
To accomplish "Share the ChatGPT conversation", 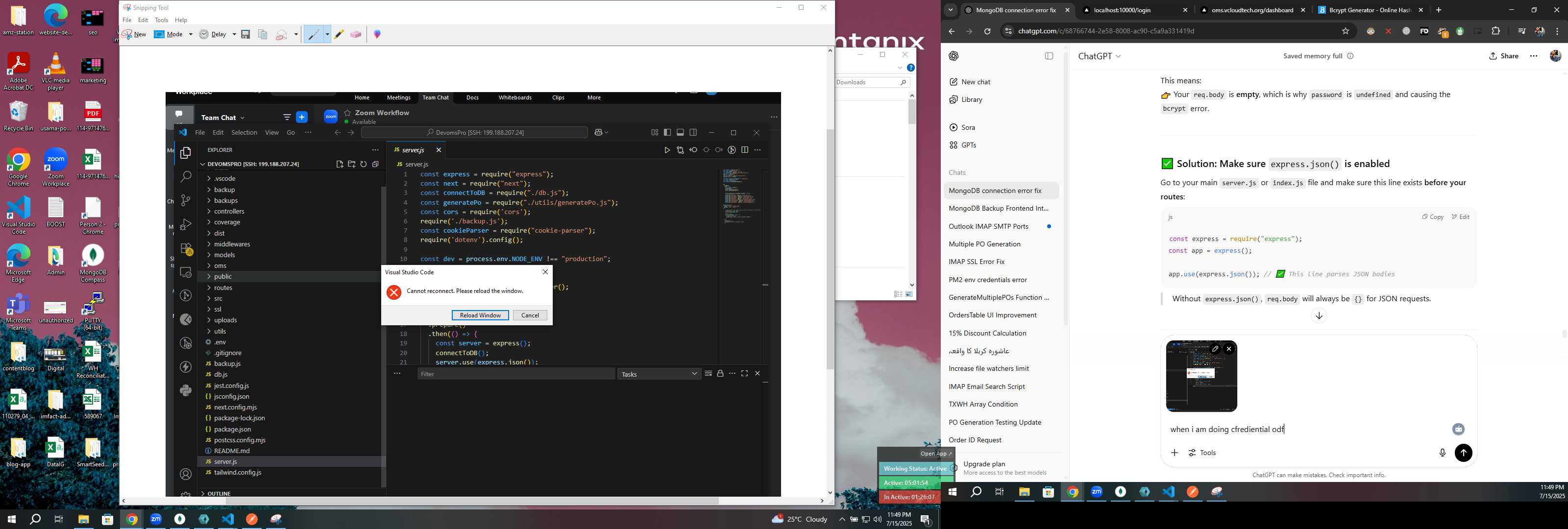I will (1503, 56).
